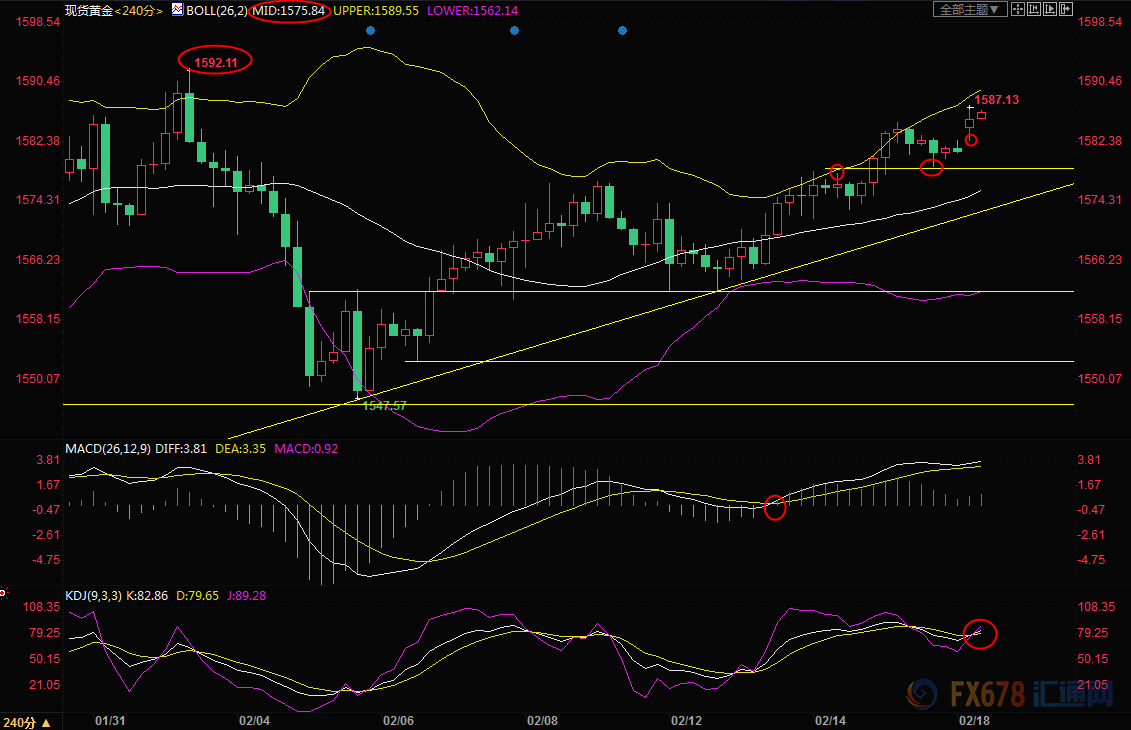This screenshot has width=1131, height=730.
Task: Click the first blue event dot
Action: click(370, 30)
